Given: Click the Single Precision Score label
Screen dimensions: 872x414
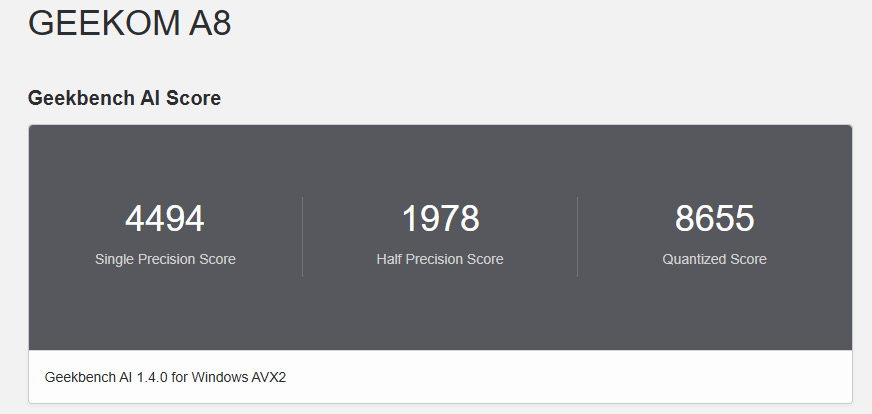Looking at the screenshot, I should (165, 259).
